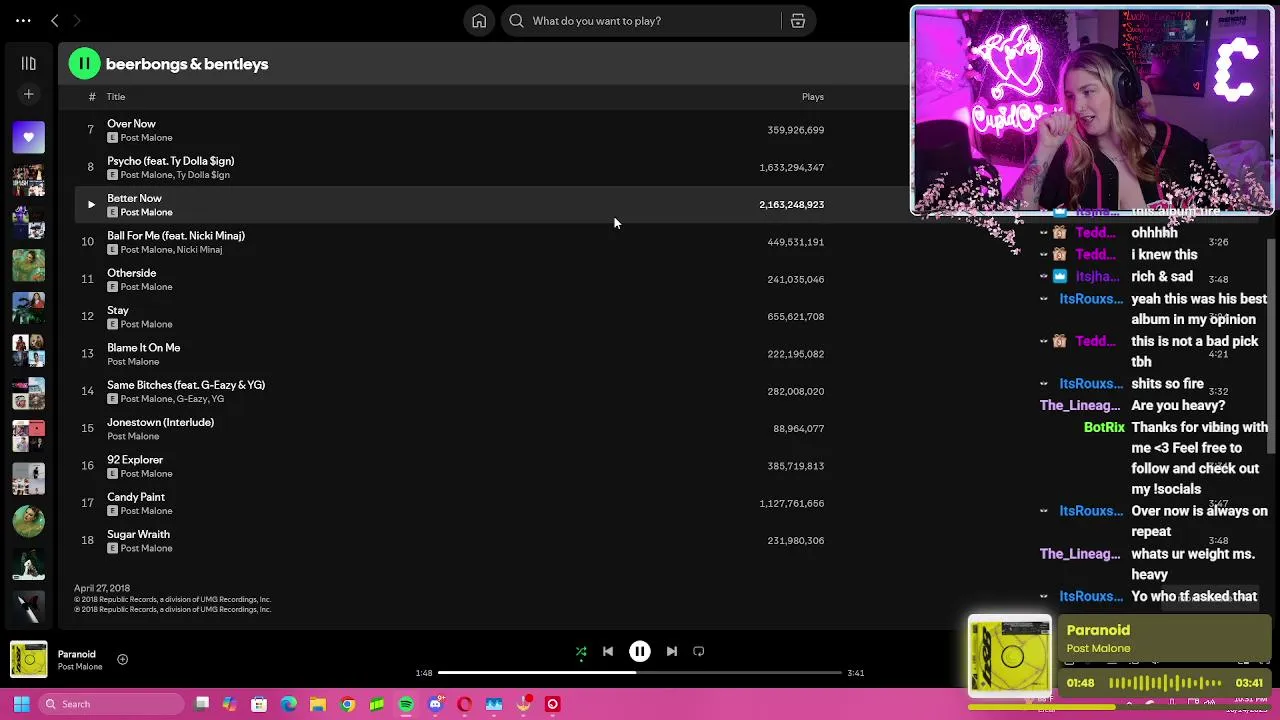Go forward with the right arrow
The image size is (1280, 720).
pos(76,20)
